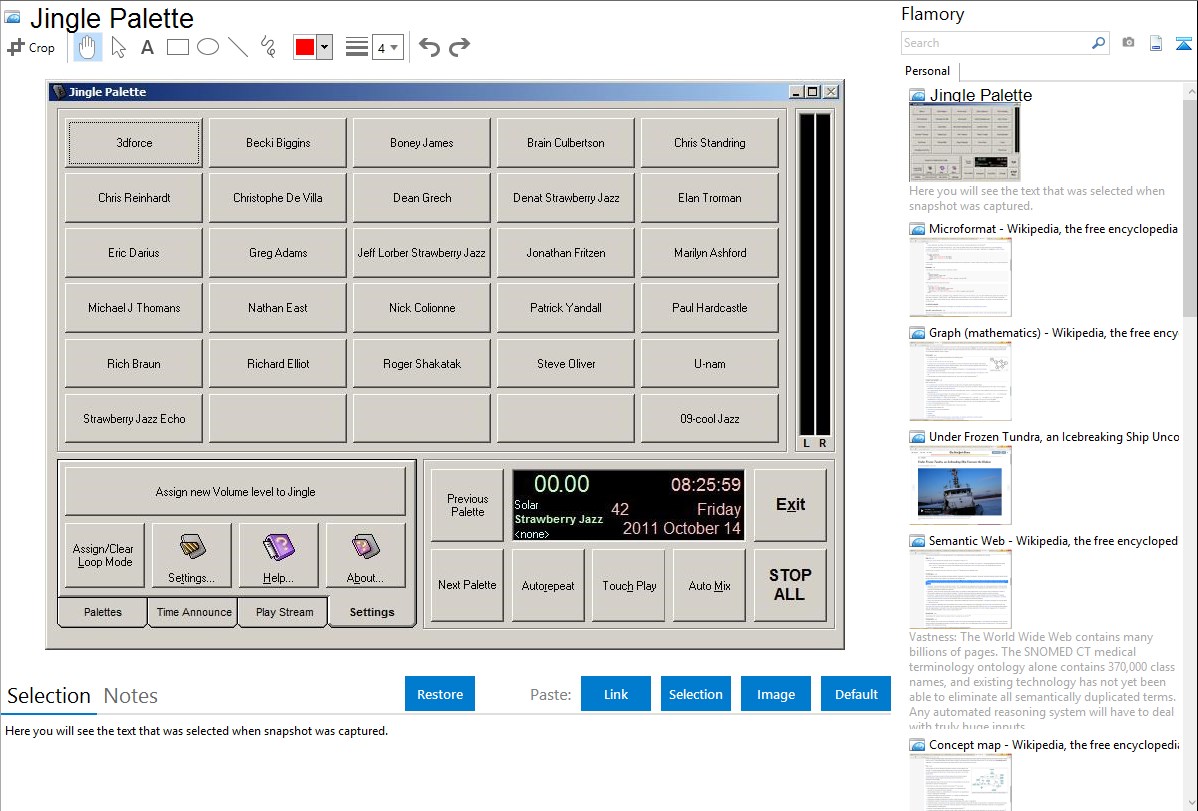Screen dimensions: 1198x811
Task: Open the color picker dropdown arrow
Action: [324, 47]
